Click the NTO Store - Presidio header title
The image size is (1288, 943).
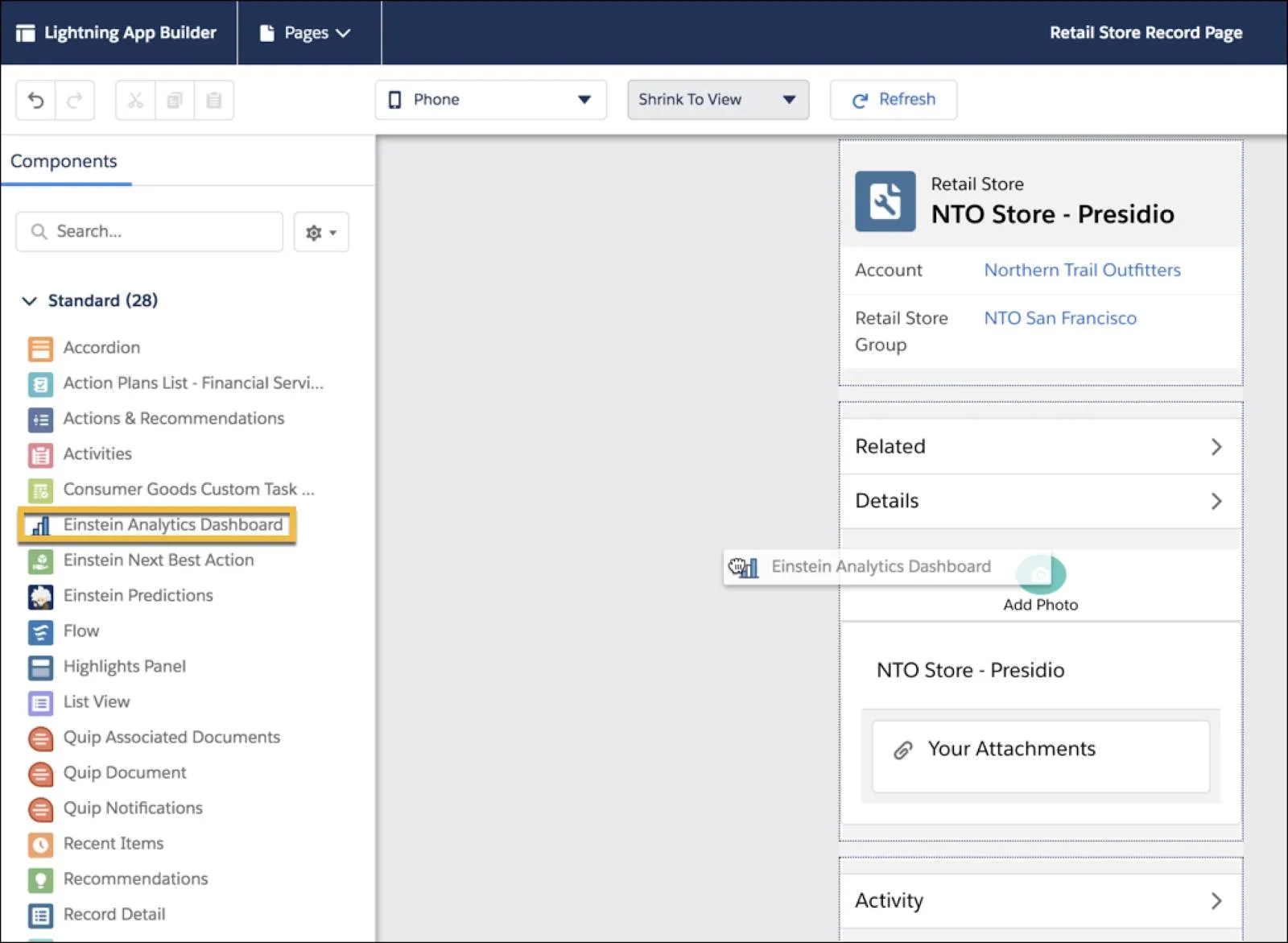coord(1052,215)
